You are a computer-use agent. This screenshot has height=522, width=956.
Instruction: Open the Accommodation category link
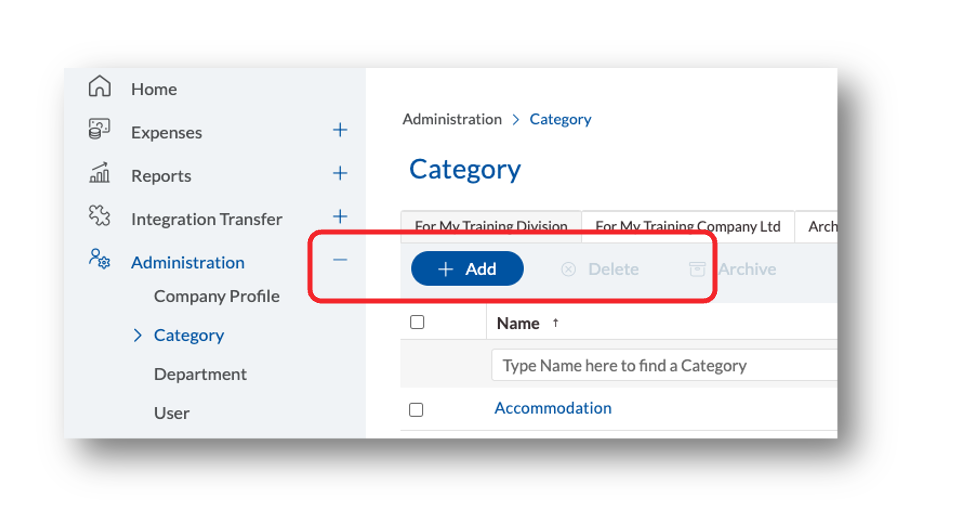click(553, 408)
